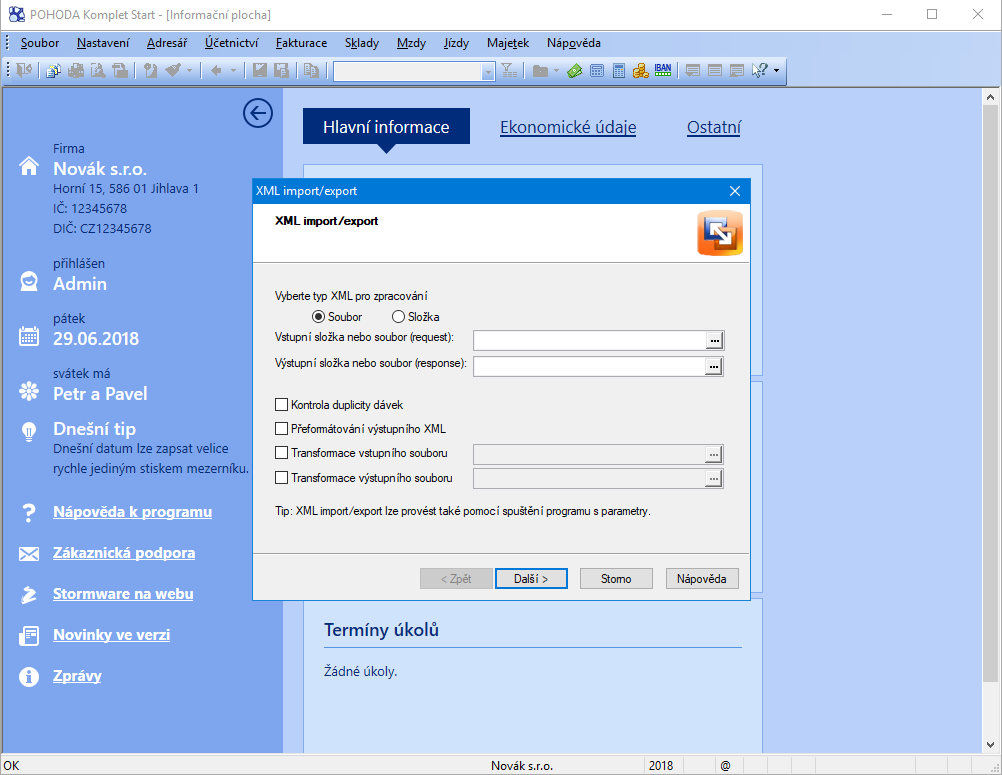Click the green money cash icon
Viewport: 1002px width, 775px height.
click(x=574, y=70)
